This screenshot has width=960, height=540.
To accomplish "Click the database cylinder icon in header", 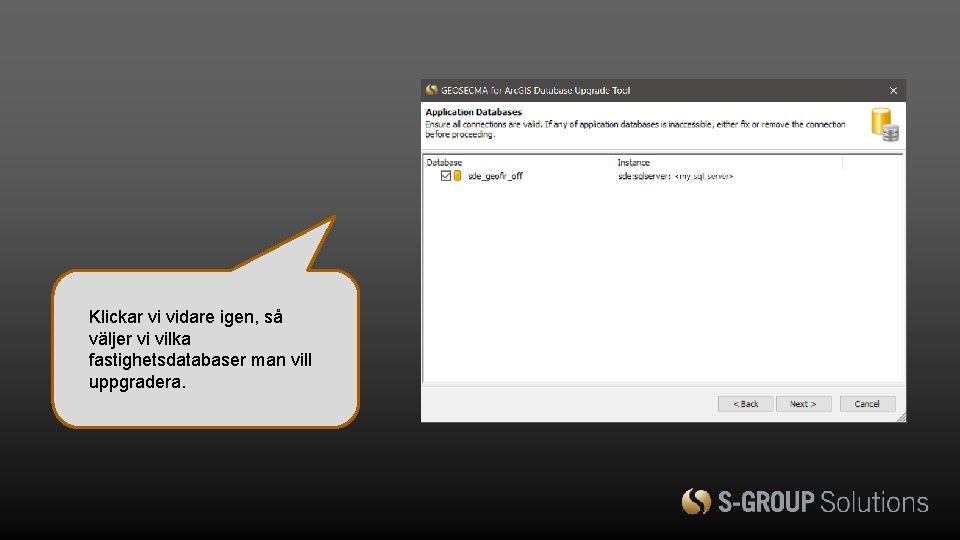I will [x=885, y=124].
